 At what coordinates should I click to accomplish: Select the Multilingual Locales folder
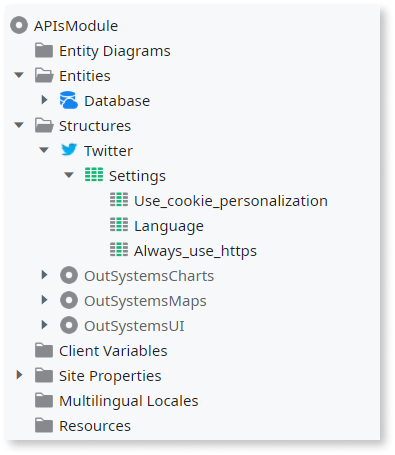point(117,401)
